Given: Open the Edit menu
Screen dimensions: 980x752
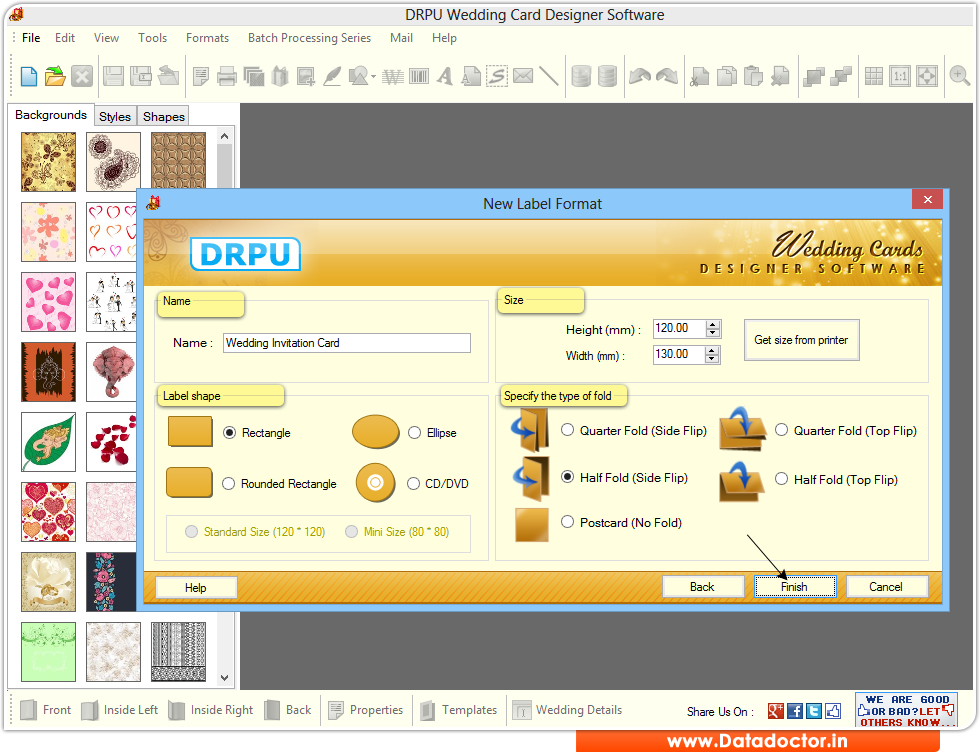Looking at the screenshot, I should pos(64,38).
